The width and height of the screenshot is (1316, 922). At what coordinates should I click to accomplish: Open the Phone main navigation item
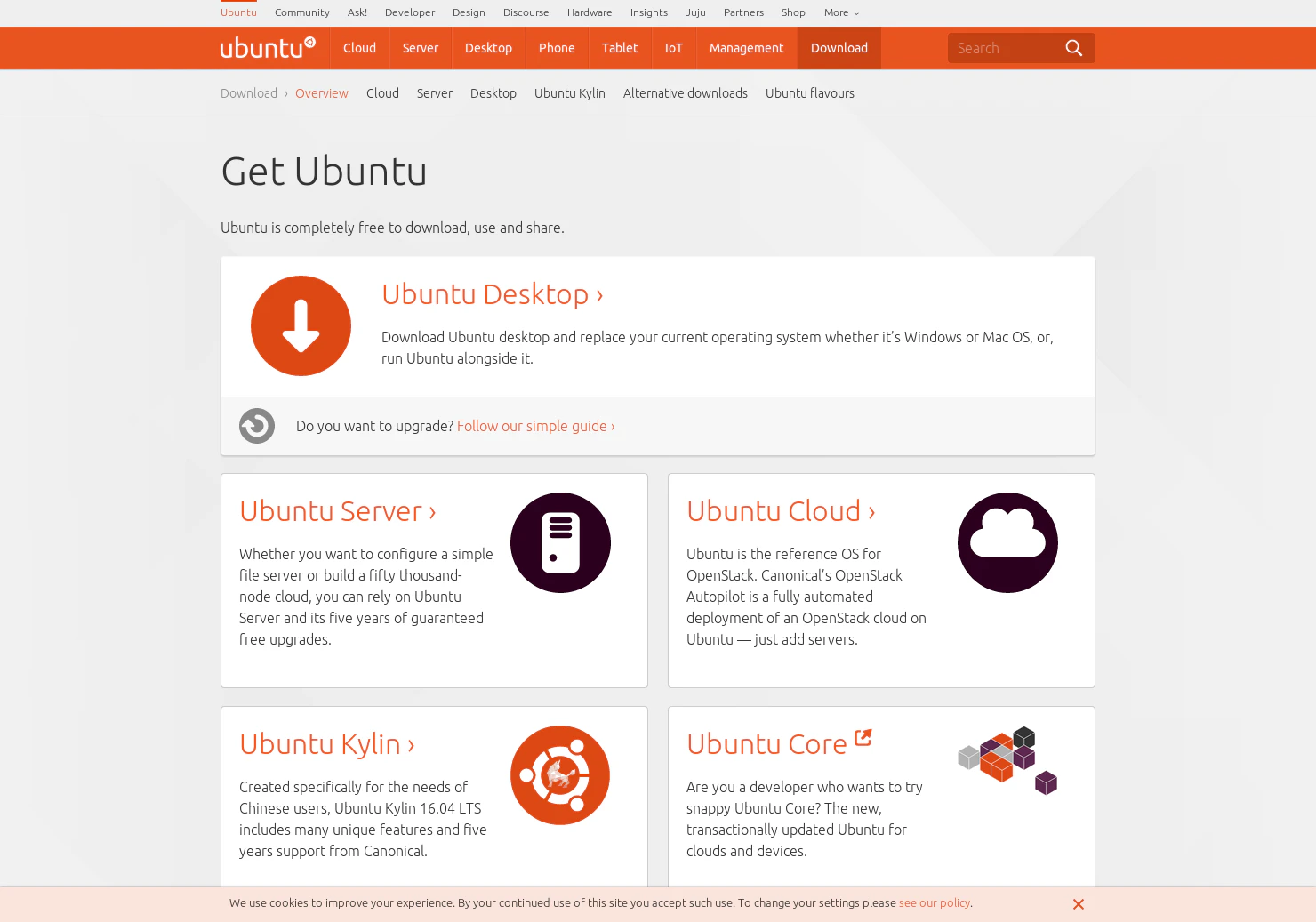557,48
